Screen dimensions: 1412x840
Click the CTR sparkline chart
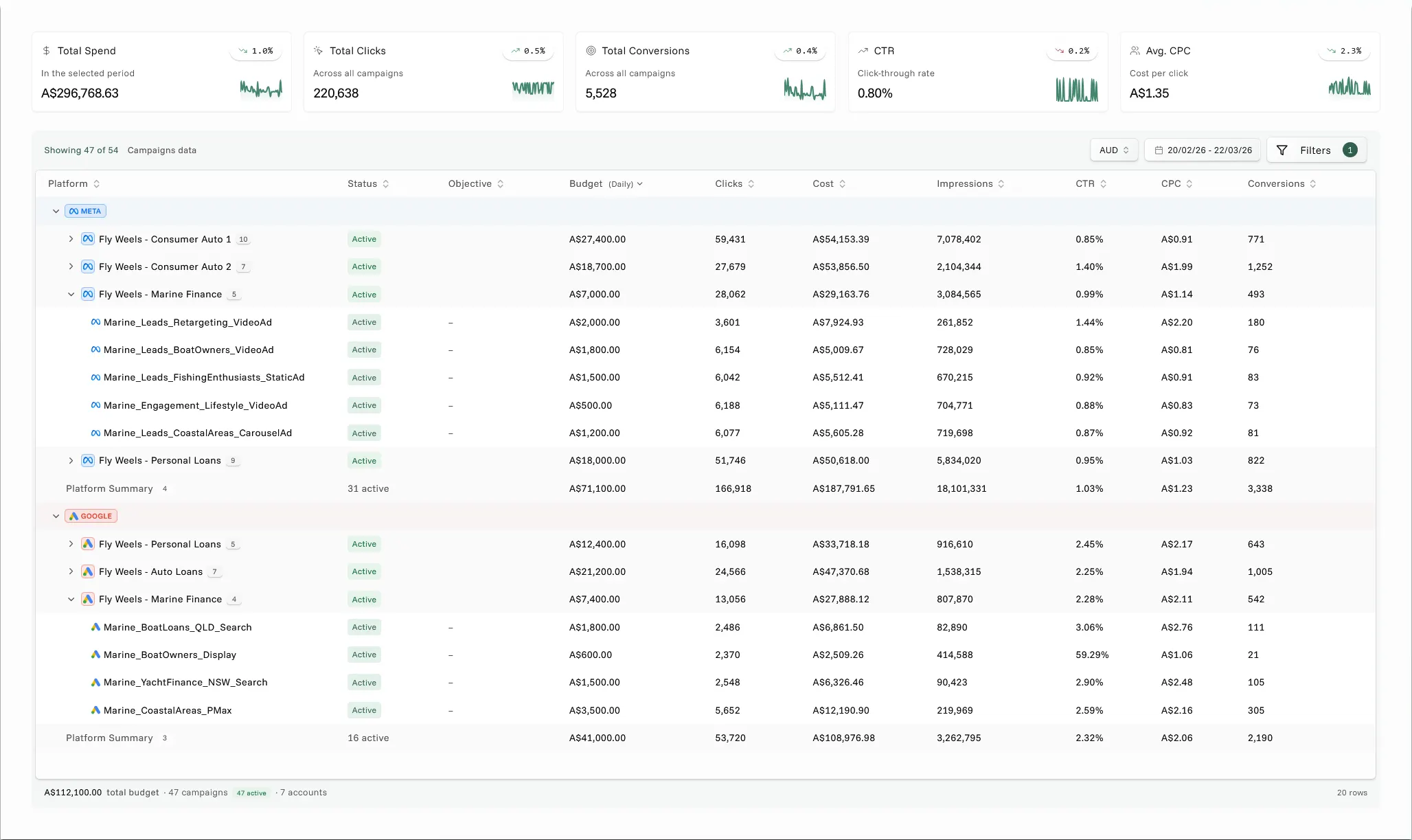coord(1077,89)
